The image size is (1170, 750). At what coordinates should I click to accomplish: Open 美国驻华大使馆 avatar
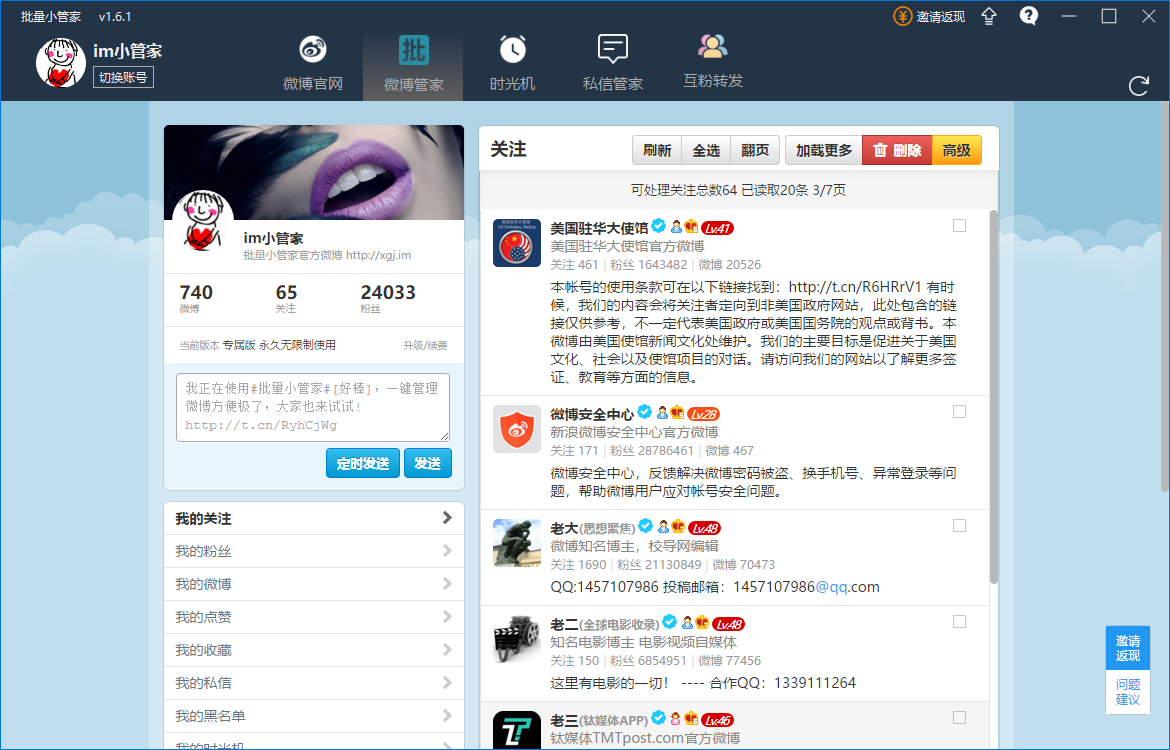pos(516,243)
